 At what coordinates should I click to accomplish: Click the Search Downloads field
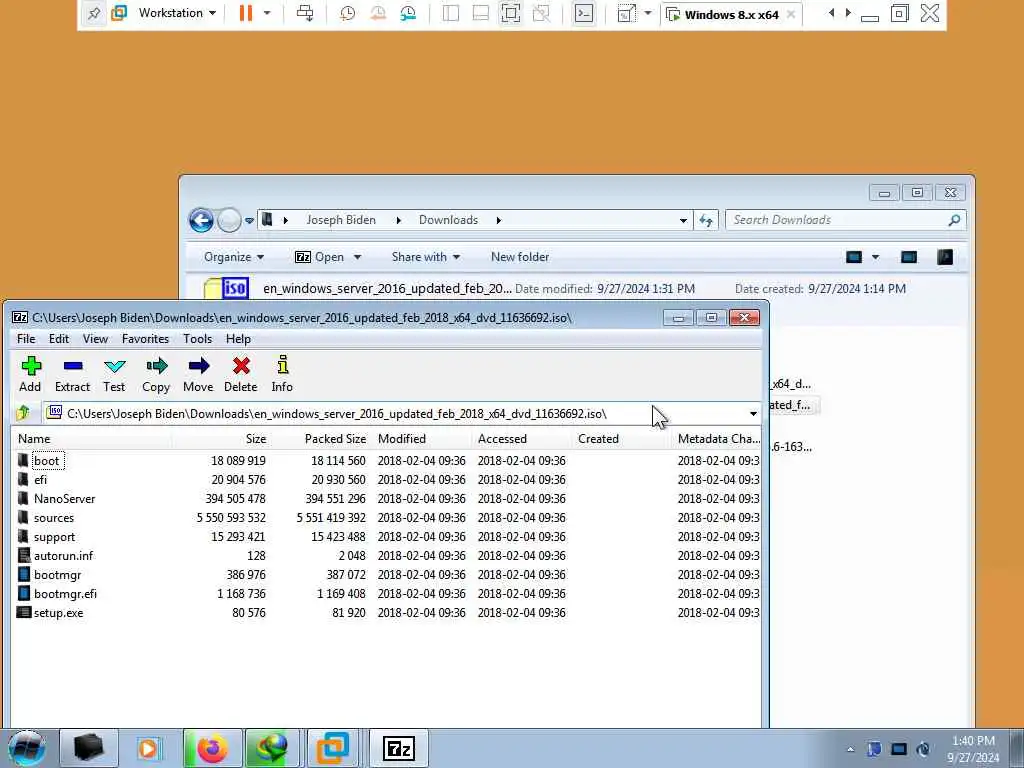[846, 220]
